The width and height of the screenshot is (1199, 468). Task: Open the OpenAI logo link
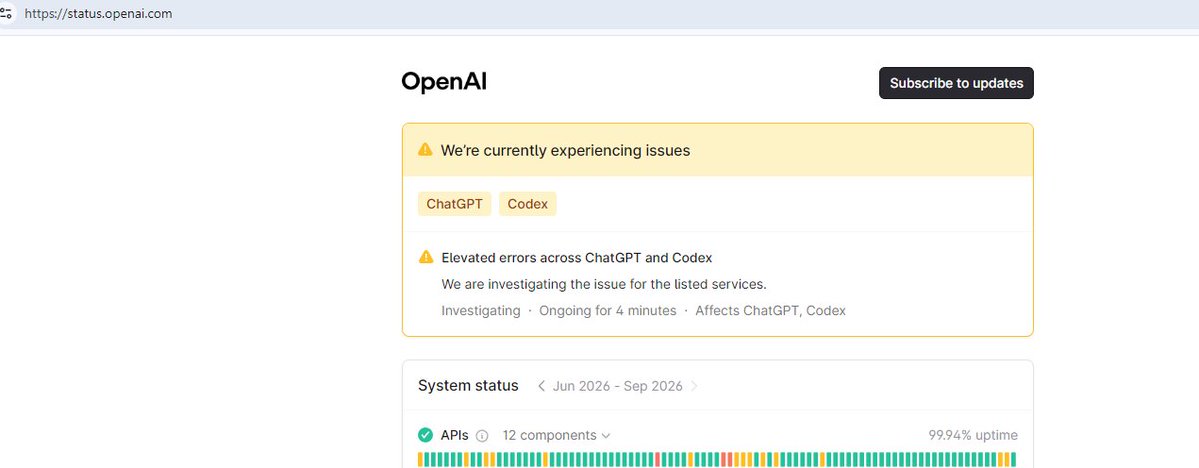coord(444,82)
